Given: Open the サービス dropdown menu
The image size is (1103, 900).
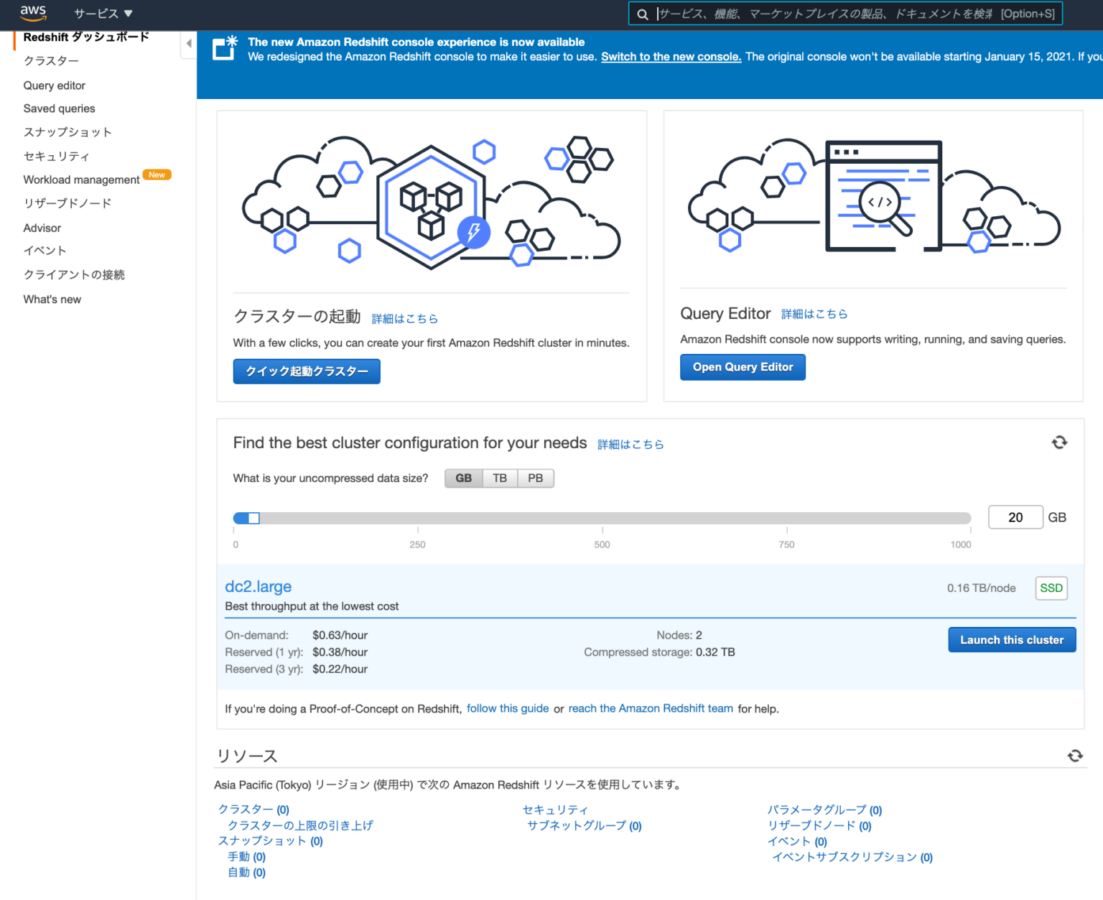Looking at the screenshot, I should (x=103, y=14).
